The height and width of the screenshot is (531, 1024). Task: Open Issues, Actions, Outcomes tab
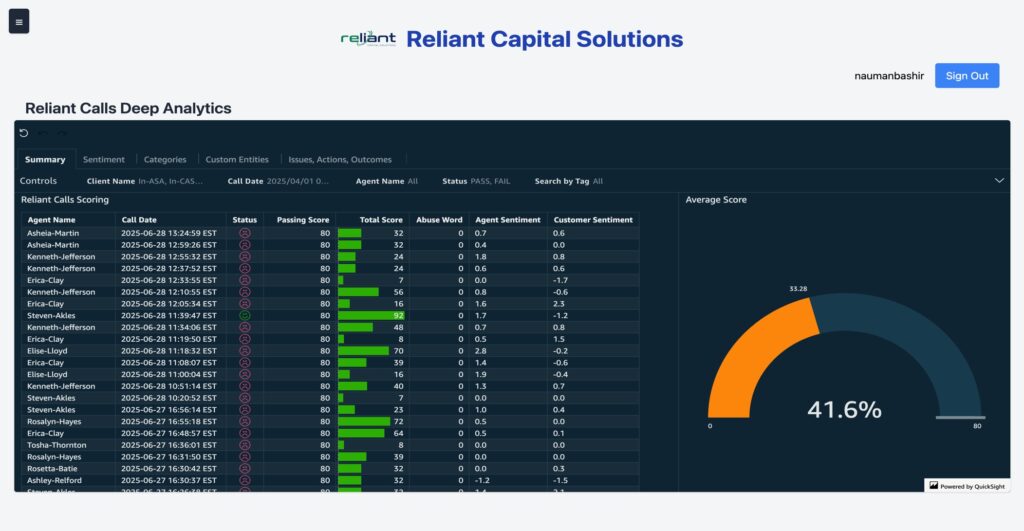(340, 159)
